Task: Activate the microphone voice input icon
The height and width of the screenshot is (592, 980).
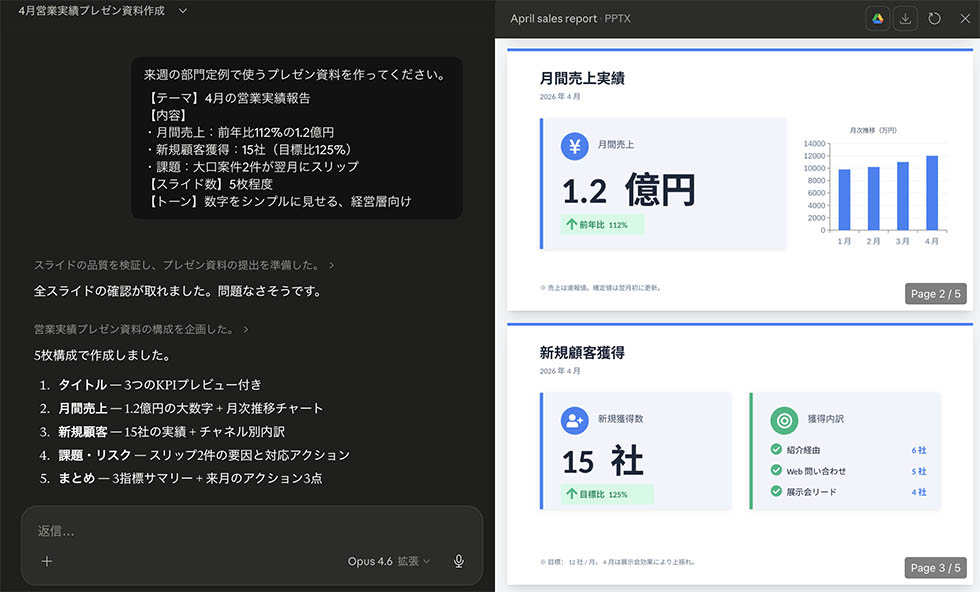Action: 459,561
